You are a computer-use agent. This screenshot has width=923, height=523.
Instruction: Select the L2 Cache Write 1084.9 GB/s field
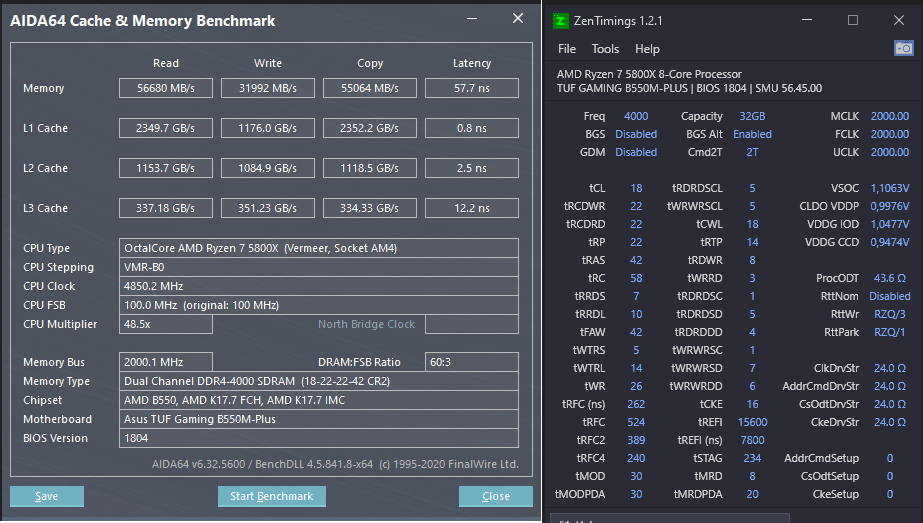click(268, 168)
